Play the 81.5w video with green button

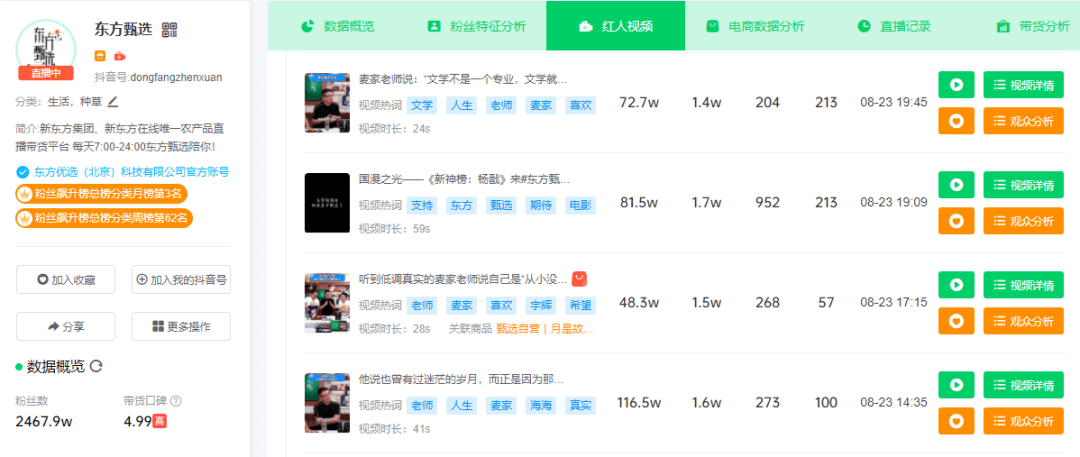tap(956, 185)
